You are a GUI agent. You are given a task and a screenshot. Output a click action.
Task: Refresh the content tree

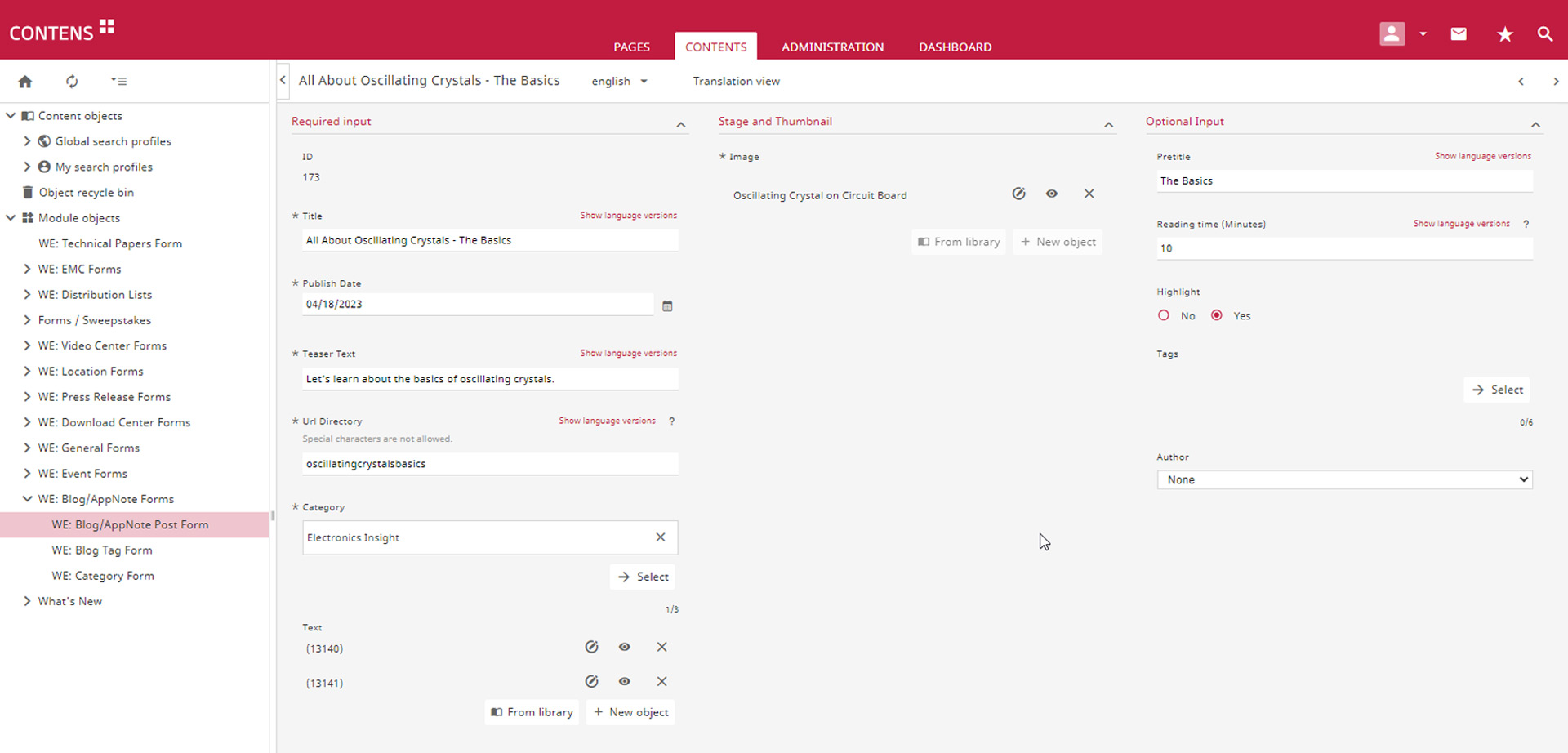[72, 82]
